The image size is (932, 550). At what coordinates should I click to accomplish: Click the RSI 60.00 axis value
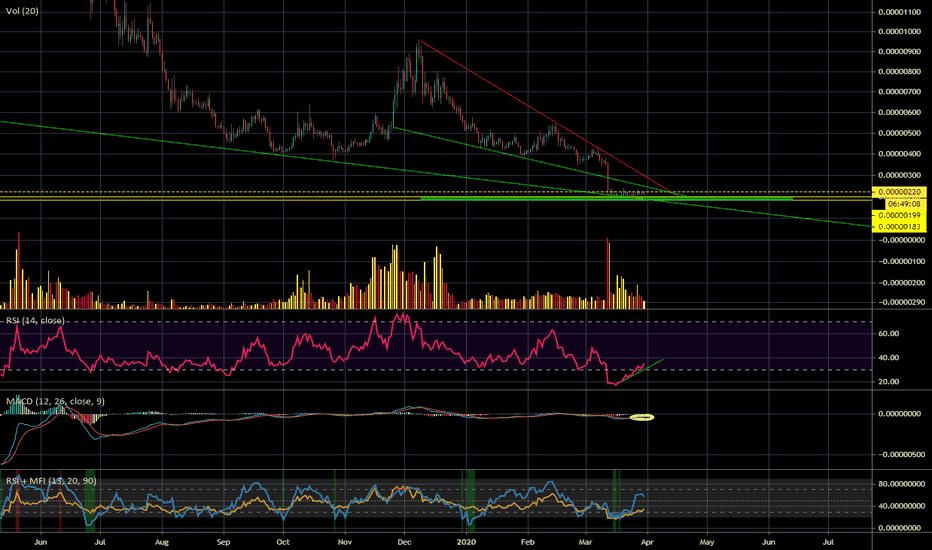tap(889, 334)
